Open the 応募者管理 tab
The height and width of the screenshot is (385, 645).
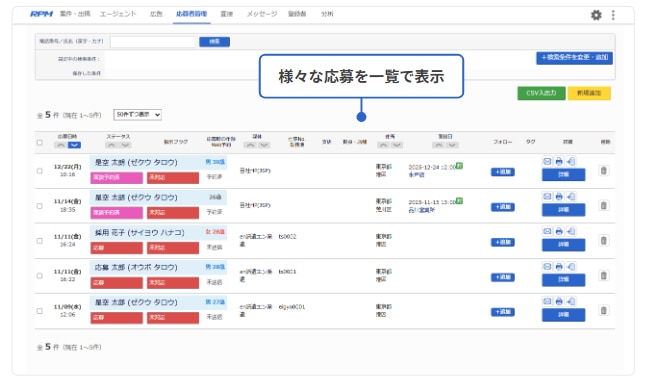(191, 14)
